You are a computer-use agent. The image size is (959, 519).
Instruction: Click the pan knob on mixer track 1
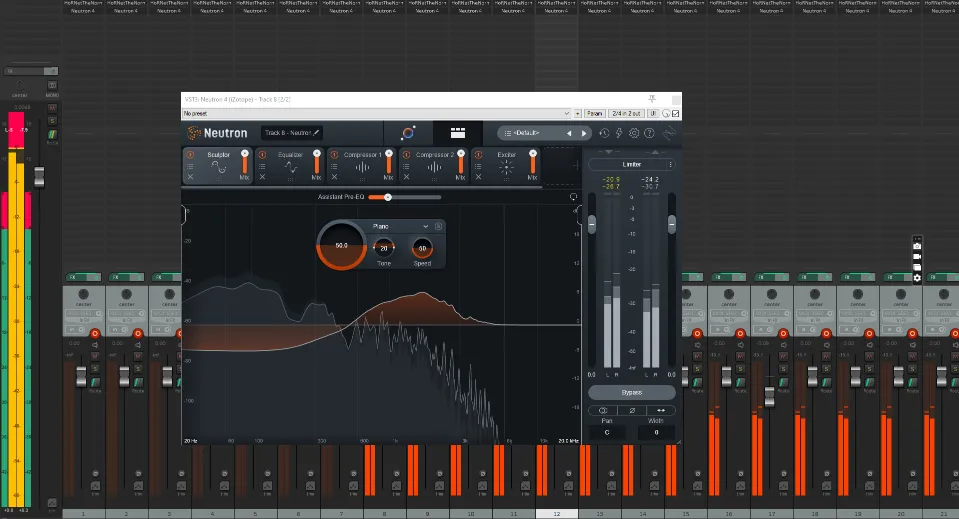pyautogui.click(x=84, y=294)
